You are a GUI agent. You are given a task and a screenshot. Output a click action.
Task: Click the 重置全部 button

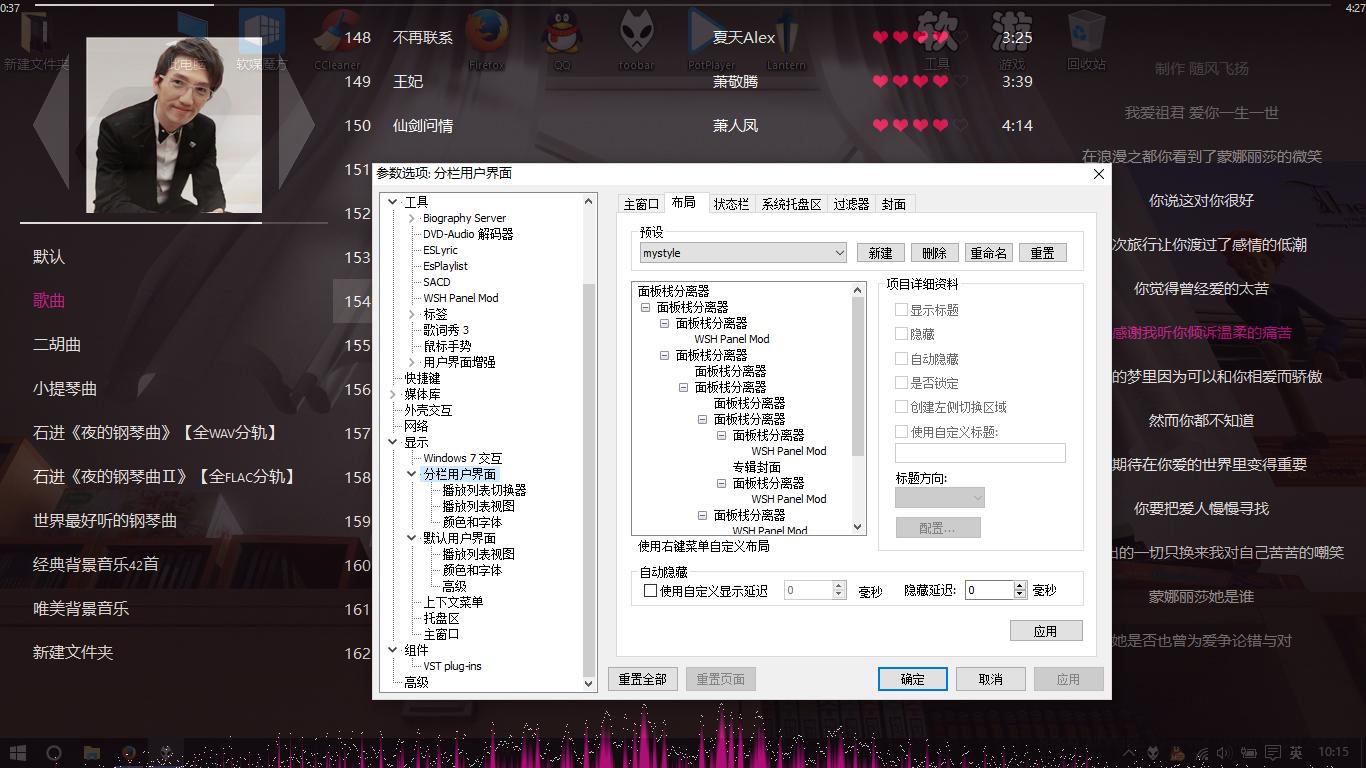pyautogui.click(x=641, y=678)
